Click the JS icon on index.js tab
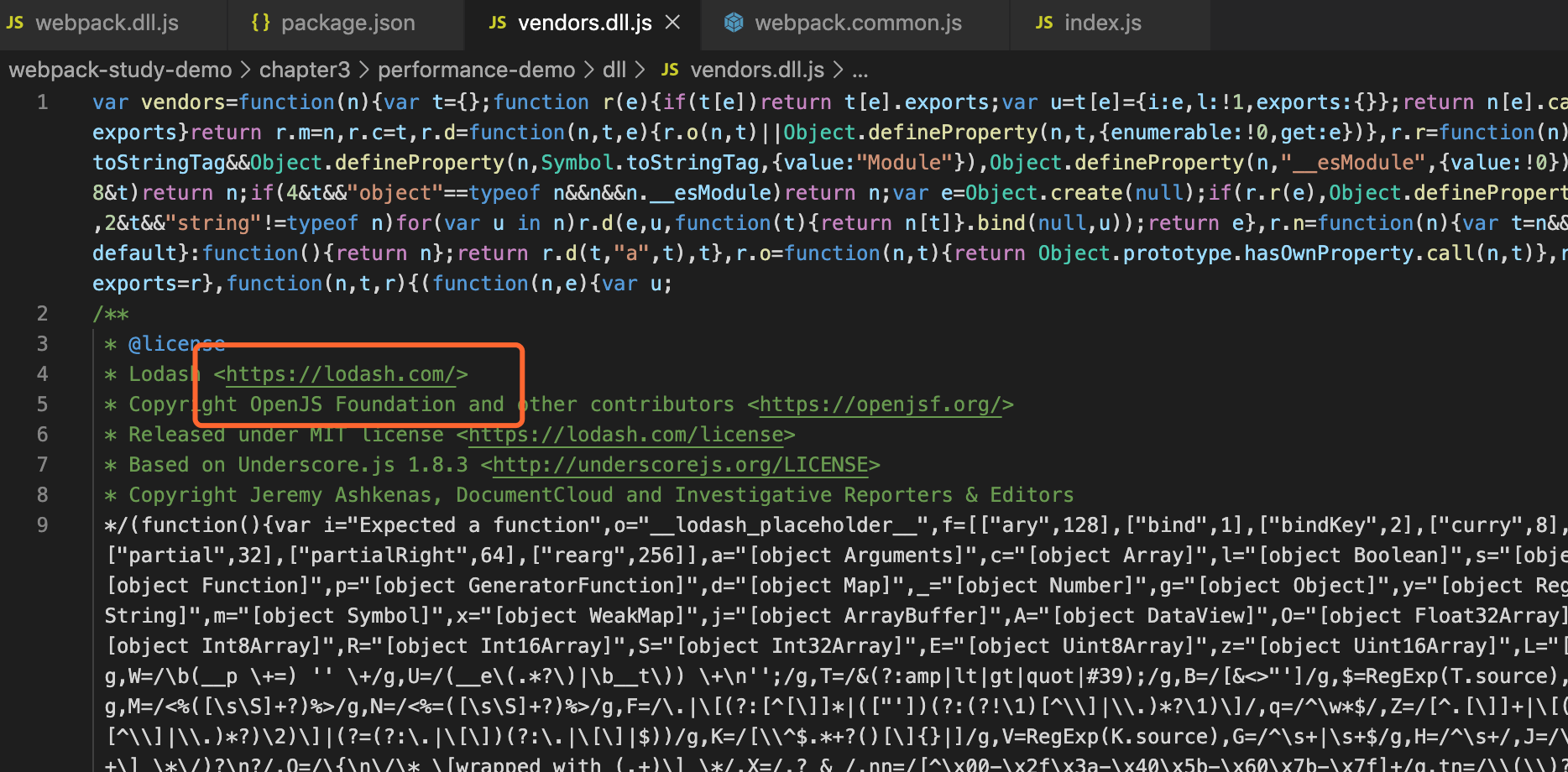This screenshot has width=1568, height=772. [x=1044, y=23]
